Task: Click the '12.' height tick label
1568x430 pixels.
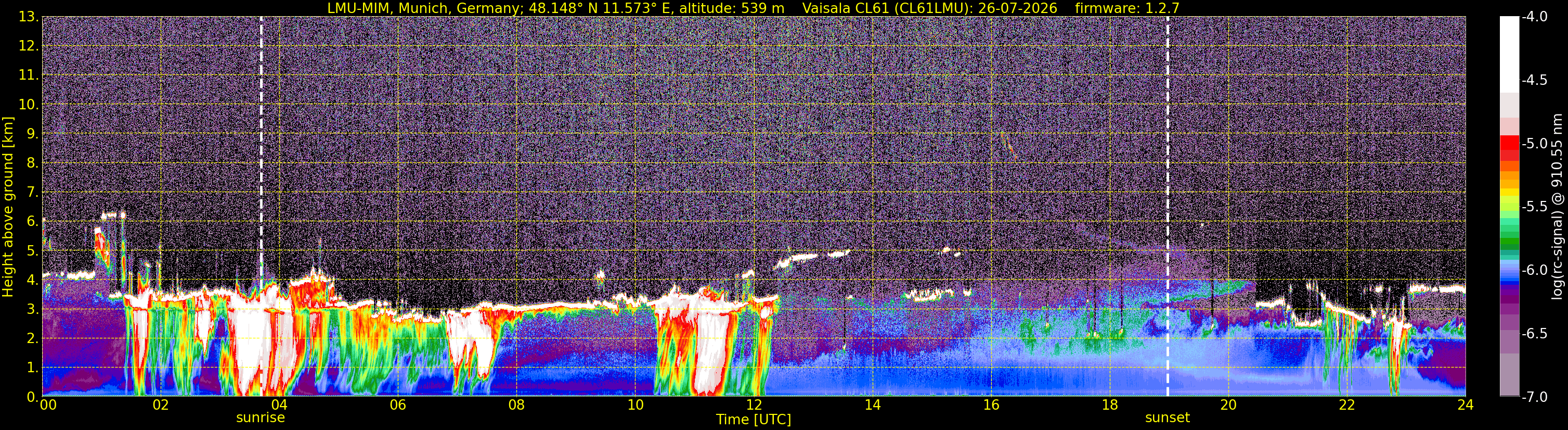Action: pos(29,46)
